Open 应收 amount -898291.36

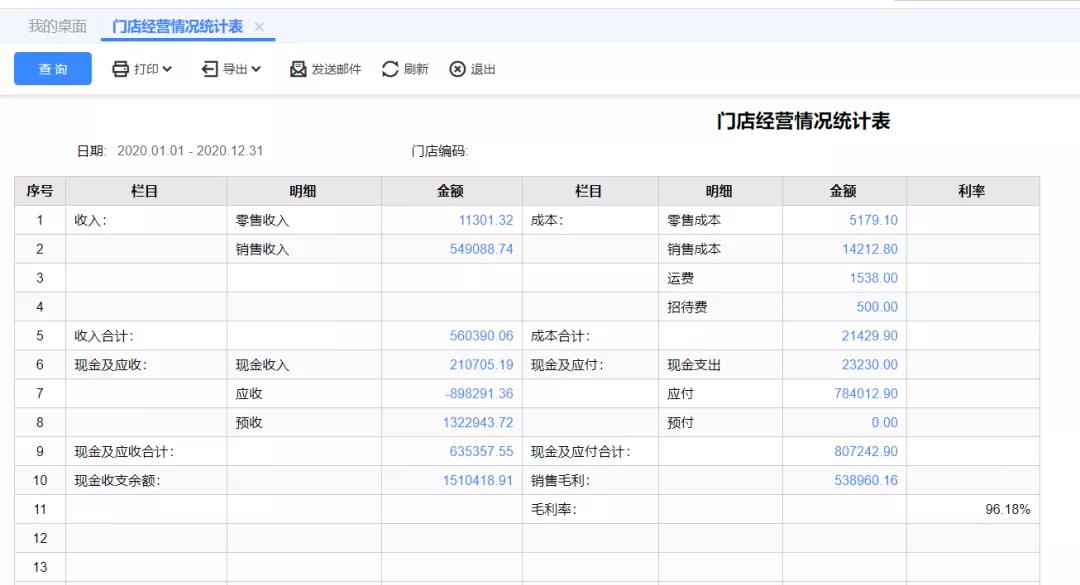click(479, 394)
